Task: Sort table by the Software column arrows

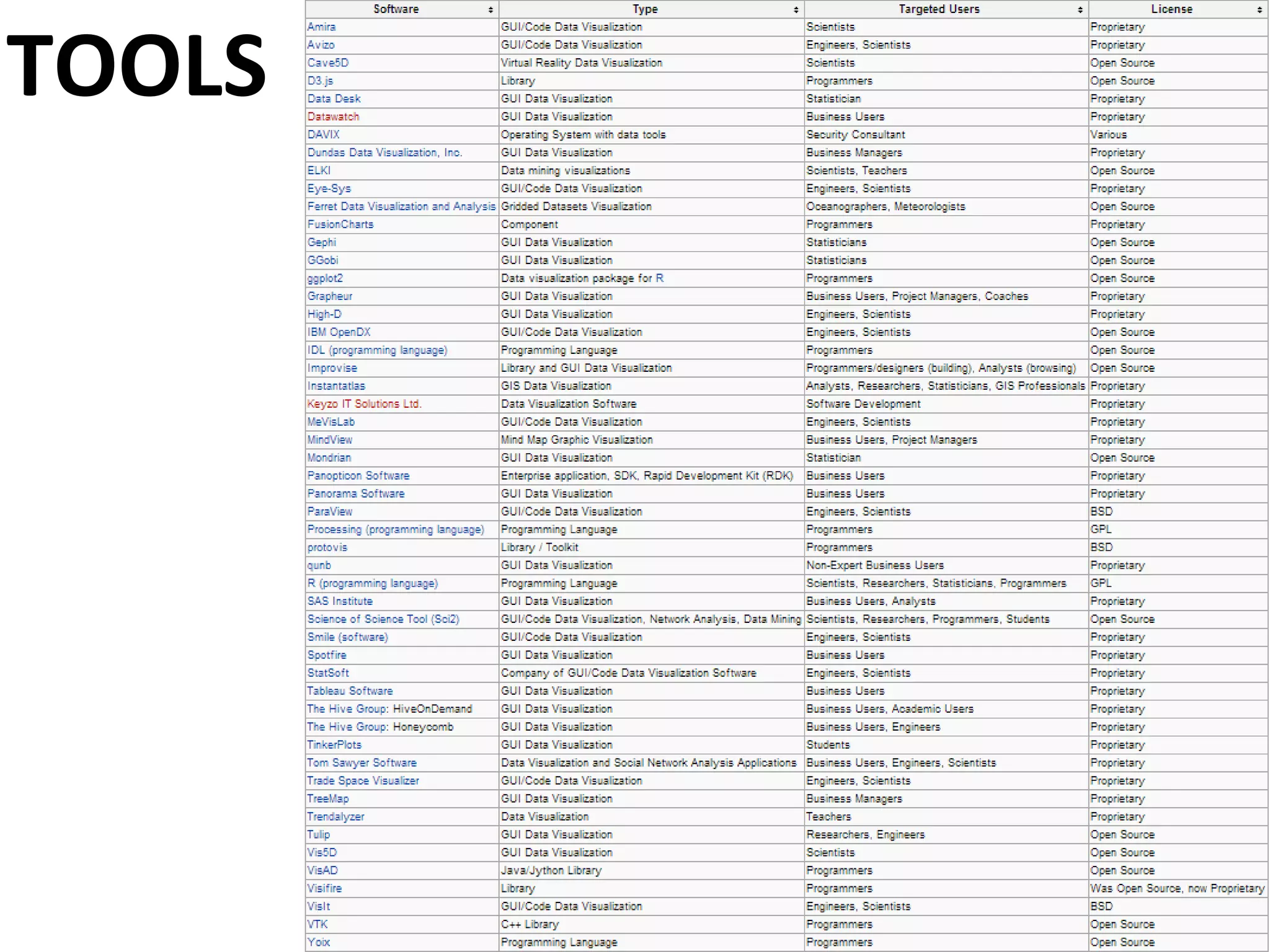Action: [490, 10]
